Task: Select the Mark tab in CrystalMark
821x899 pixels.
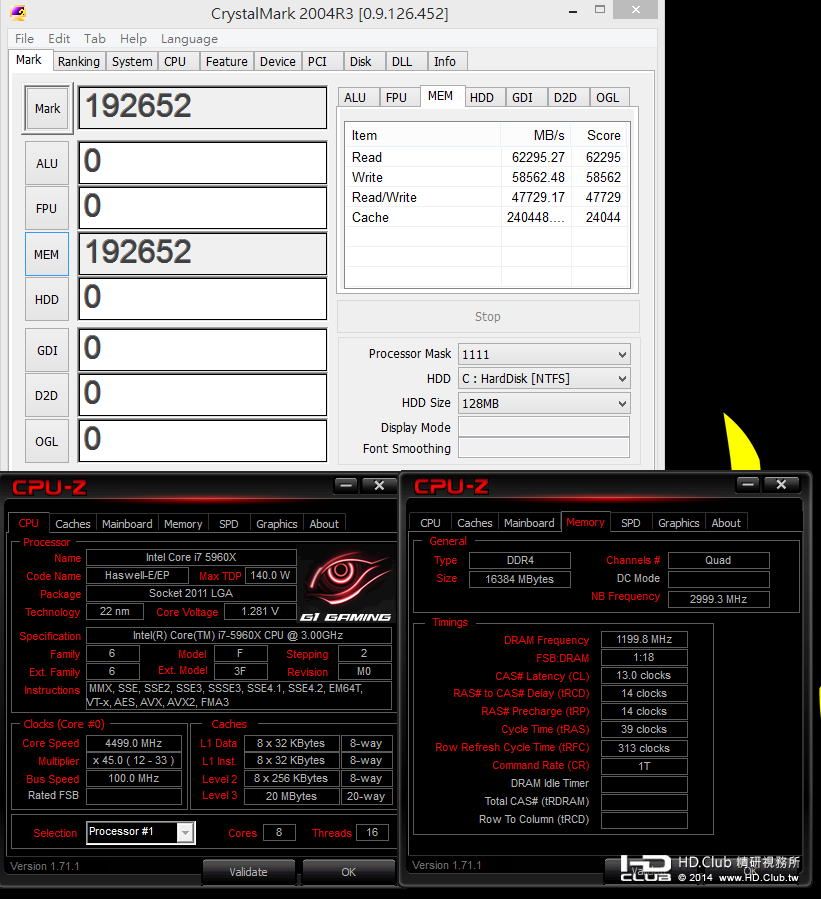Action: [29, 60]
